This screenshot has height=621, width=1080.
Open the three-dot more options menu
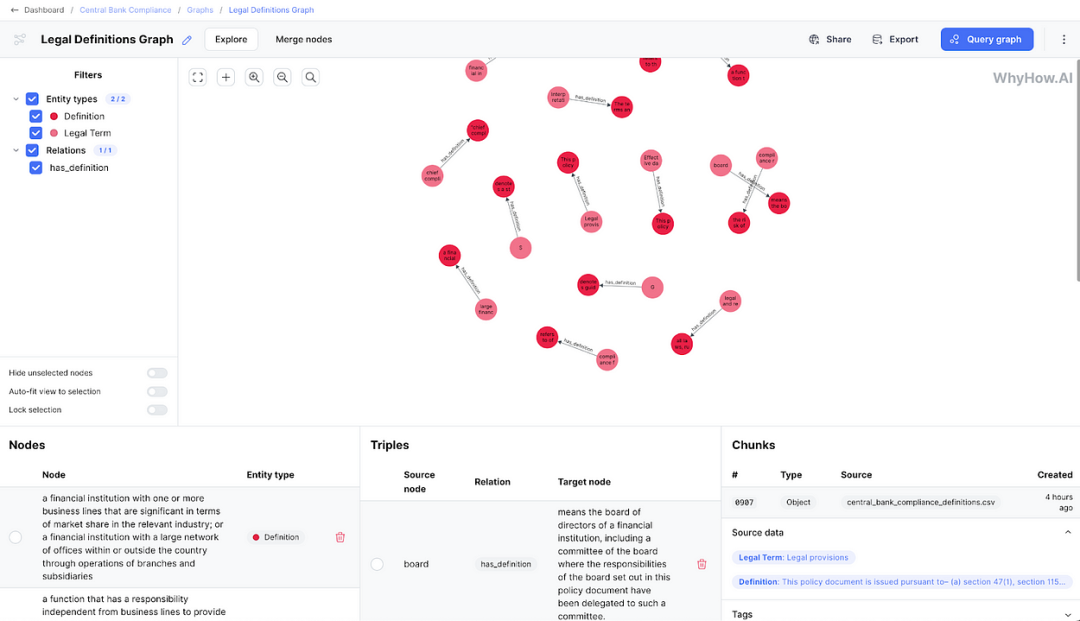pyautogui.click(x=1063, y=39)
